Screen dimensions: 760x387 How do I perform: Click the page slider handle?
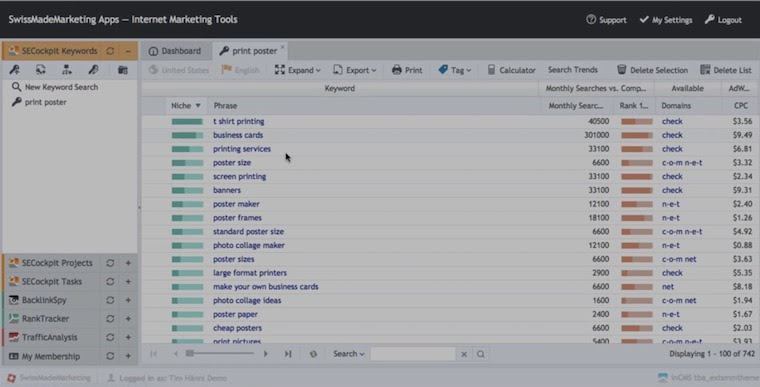coord(190,354)
